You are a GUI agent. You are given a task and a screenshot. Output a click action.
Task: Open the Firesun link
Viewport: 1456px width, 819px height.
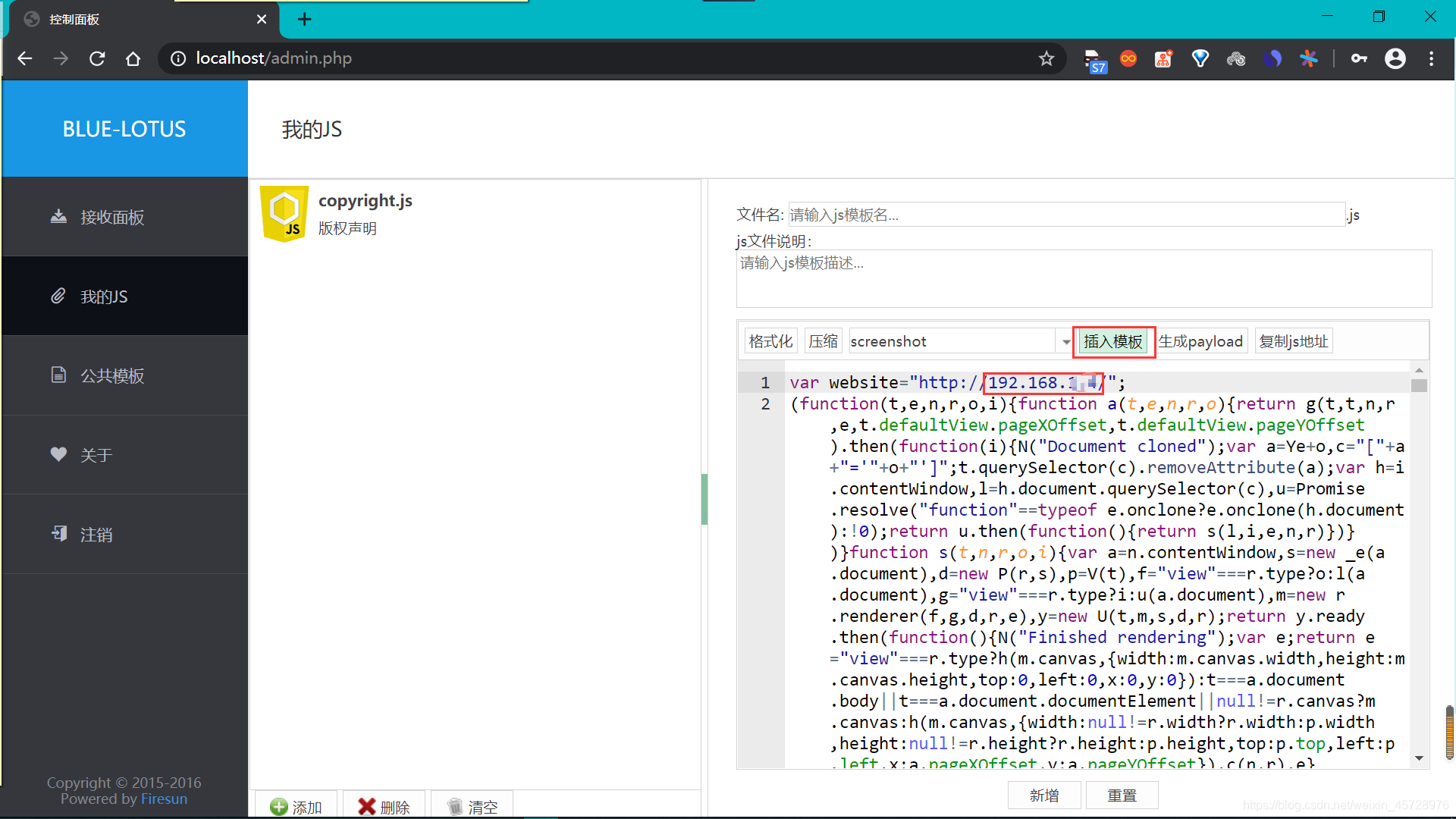coord(164,799)
